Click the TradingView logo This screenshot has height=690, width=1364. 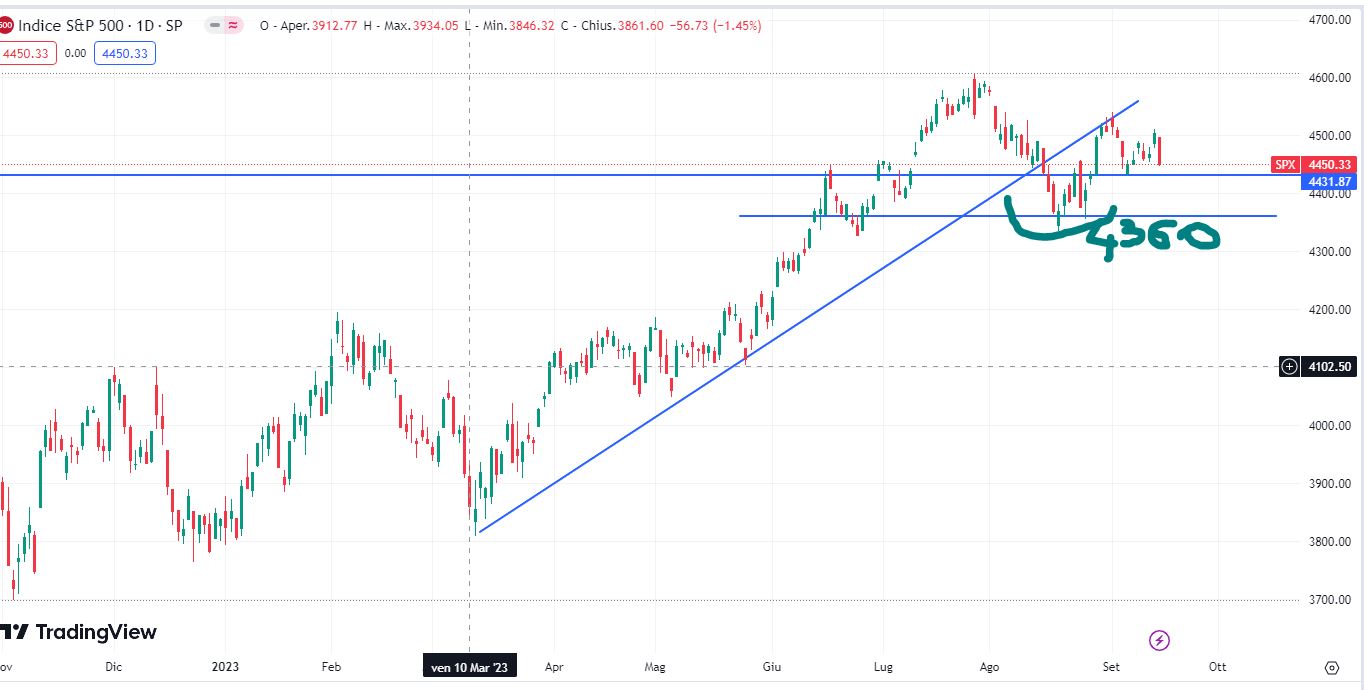pos(78,632)
